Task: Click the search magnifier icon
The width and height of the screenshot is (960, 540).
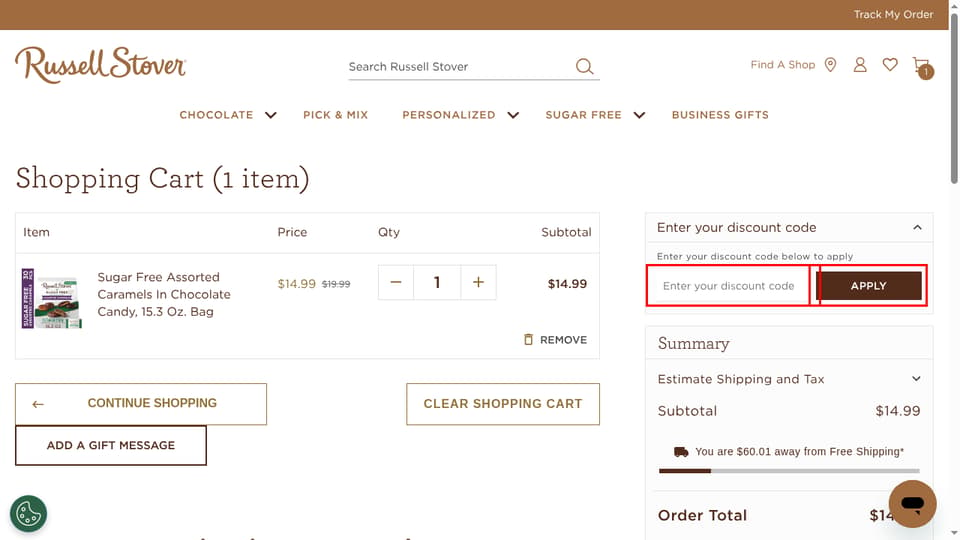Action: (x=584, y=66)
